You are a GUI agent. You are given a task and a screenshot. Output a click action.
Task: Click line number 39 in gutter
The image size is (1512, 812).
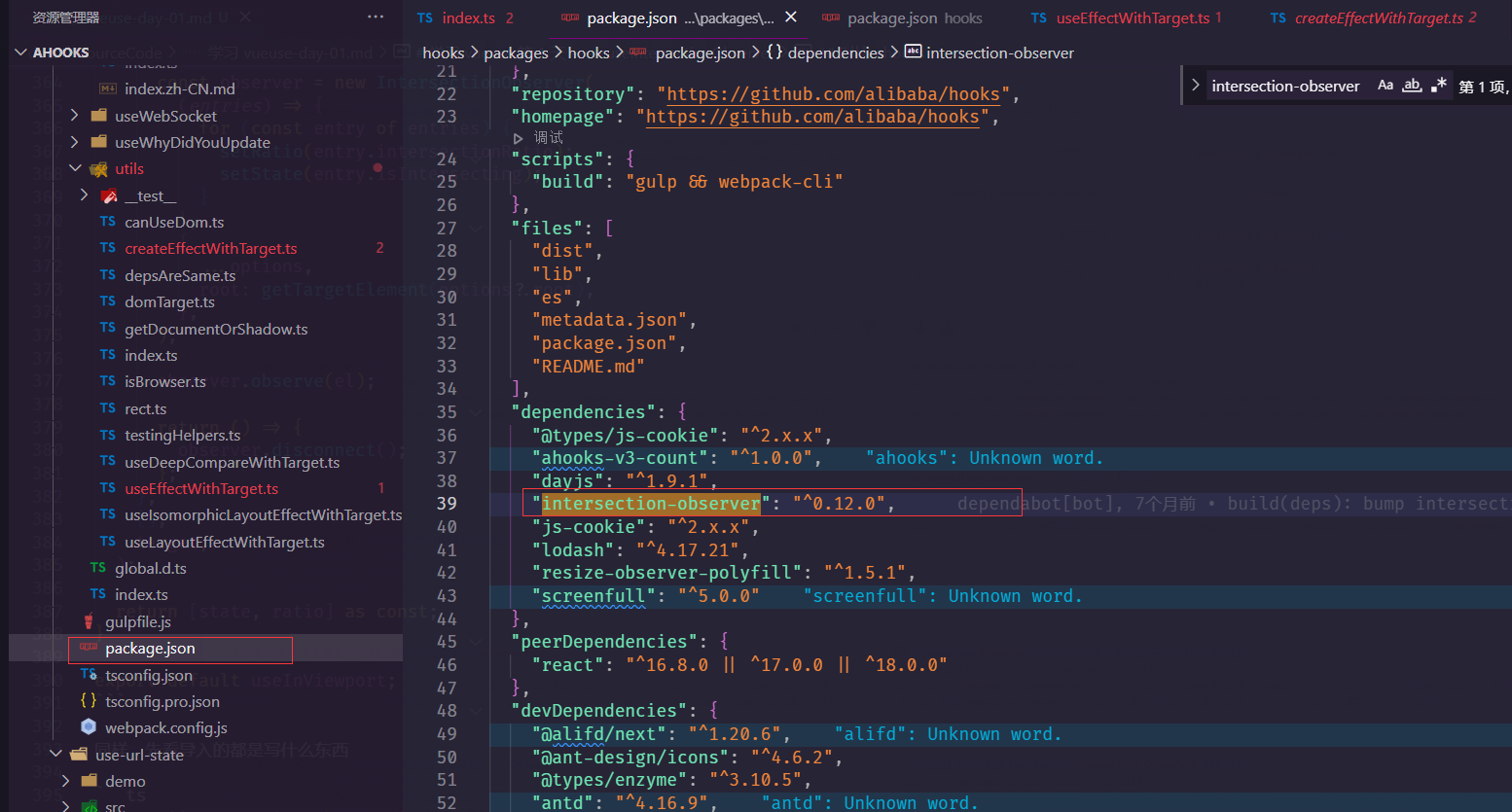(x=447, y=504)
